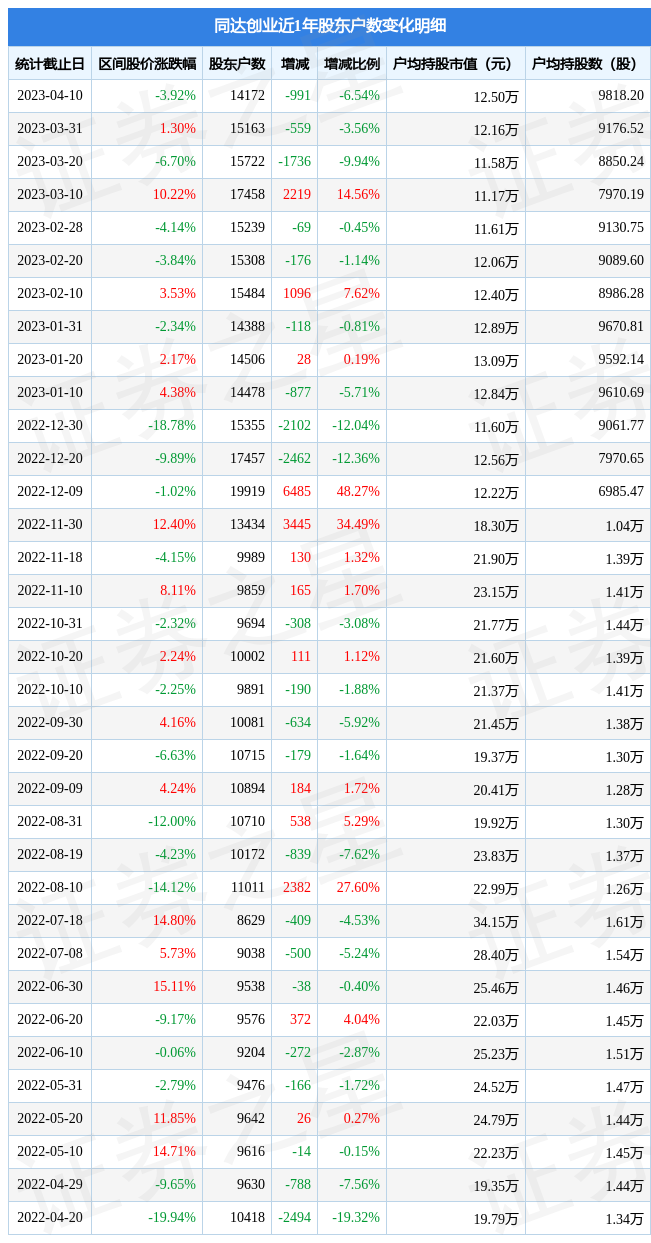
Task: Click the 15.11% price change cell
Action: coord(174,987)
